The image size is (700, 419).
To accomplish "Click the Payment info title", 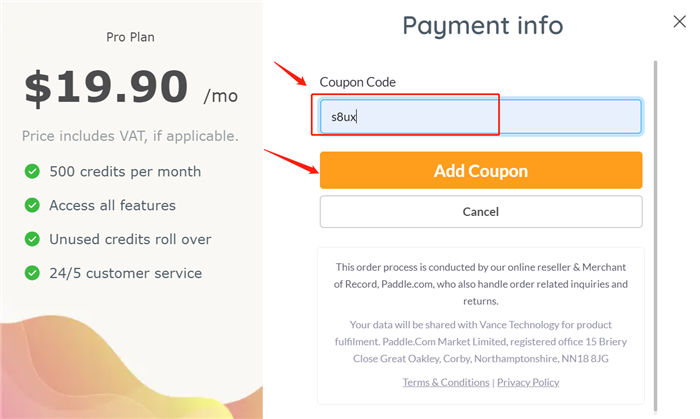I will (x=483, y=25).
